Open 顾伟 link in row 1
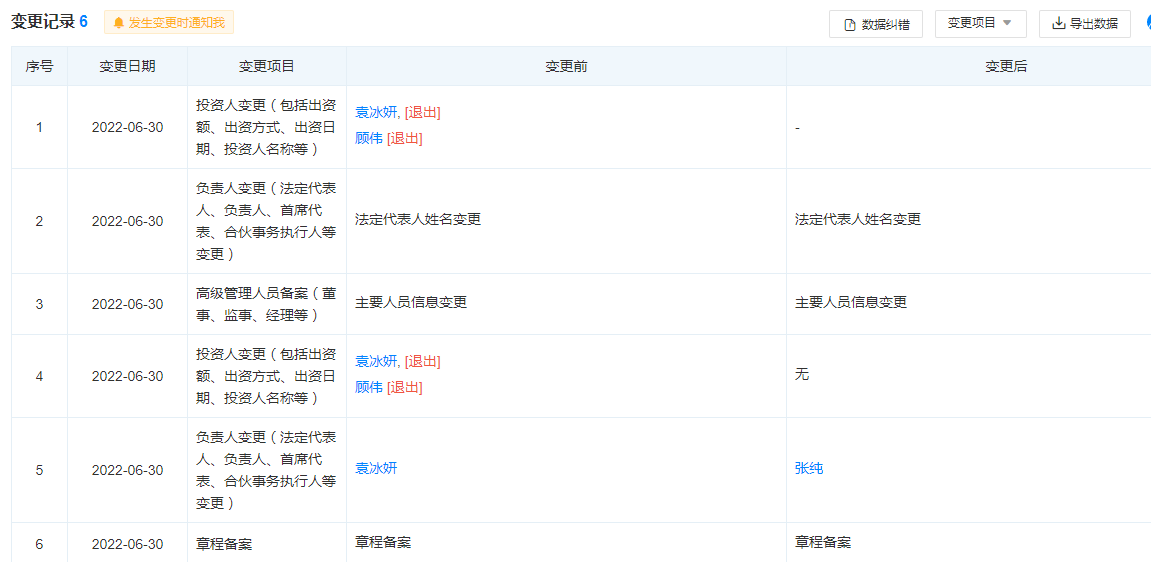 coord(369,138)
